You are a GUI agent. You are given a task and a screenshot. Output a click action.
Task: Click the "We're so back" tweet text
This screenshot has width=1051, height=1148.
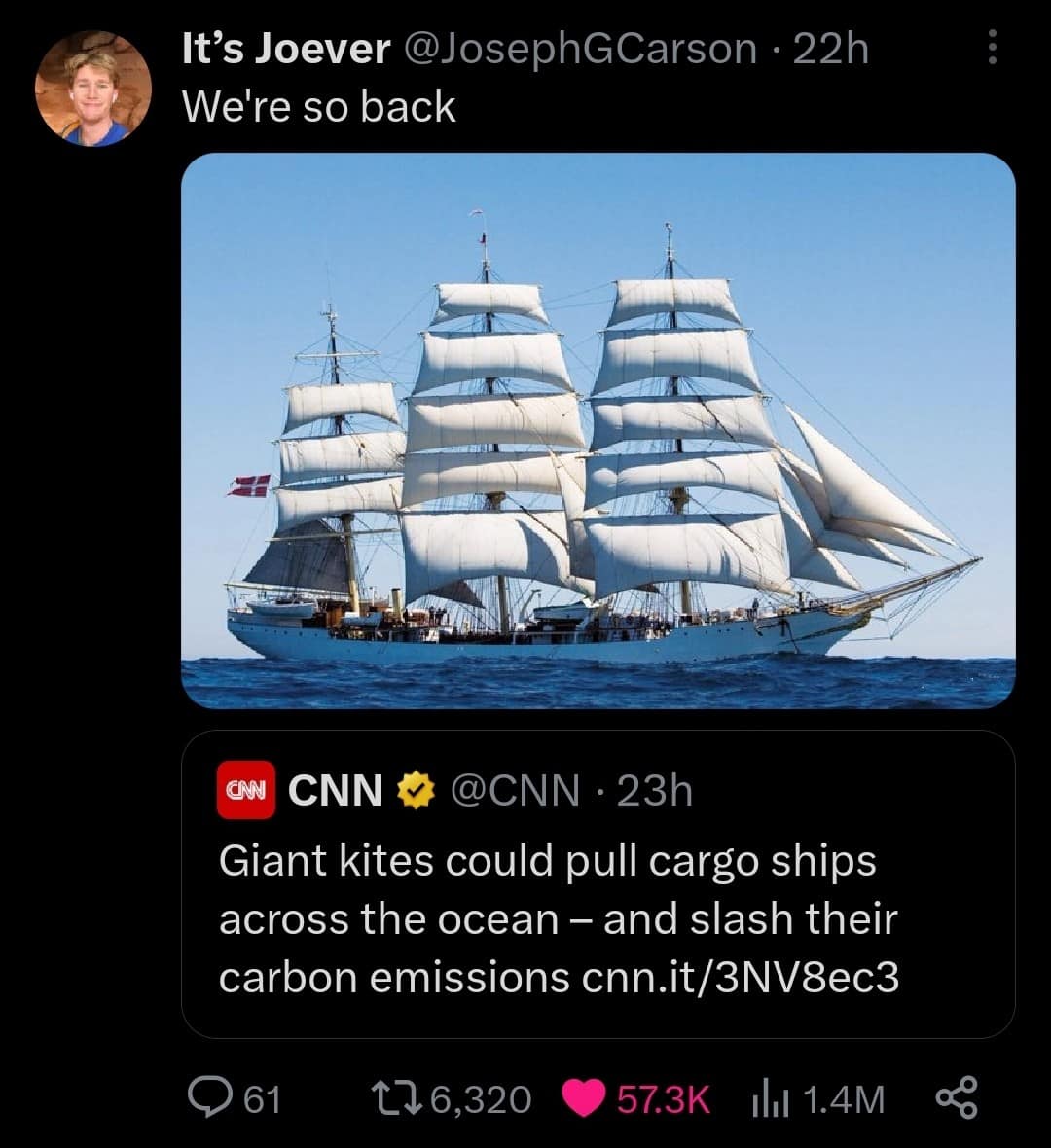[x=319, y=106]
